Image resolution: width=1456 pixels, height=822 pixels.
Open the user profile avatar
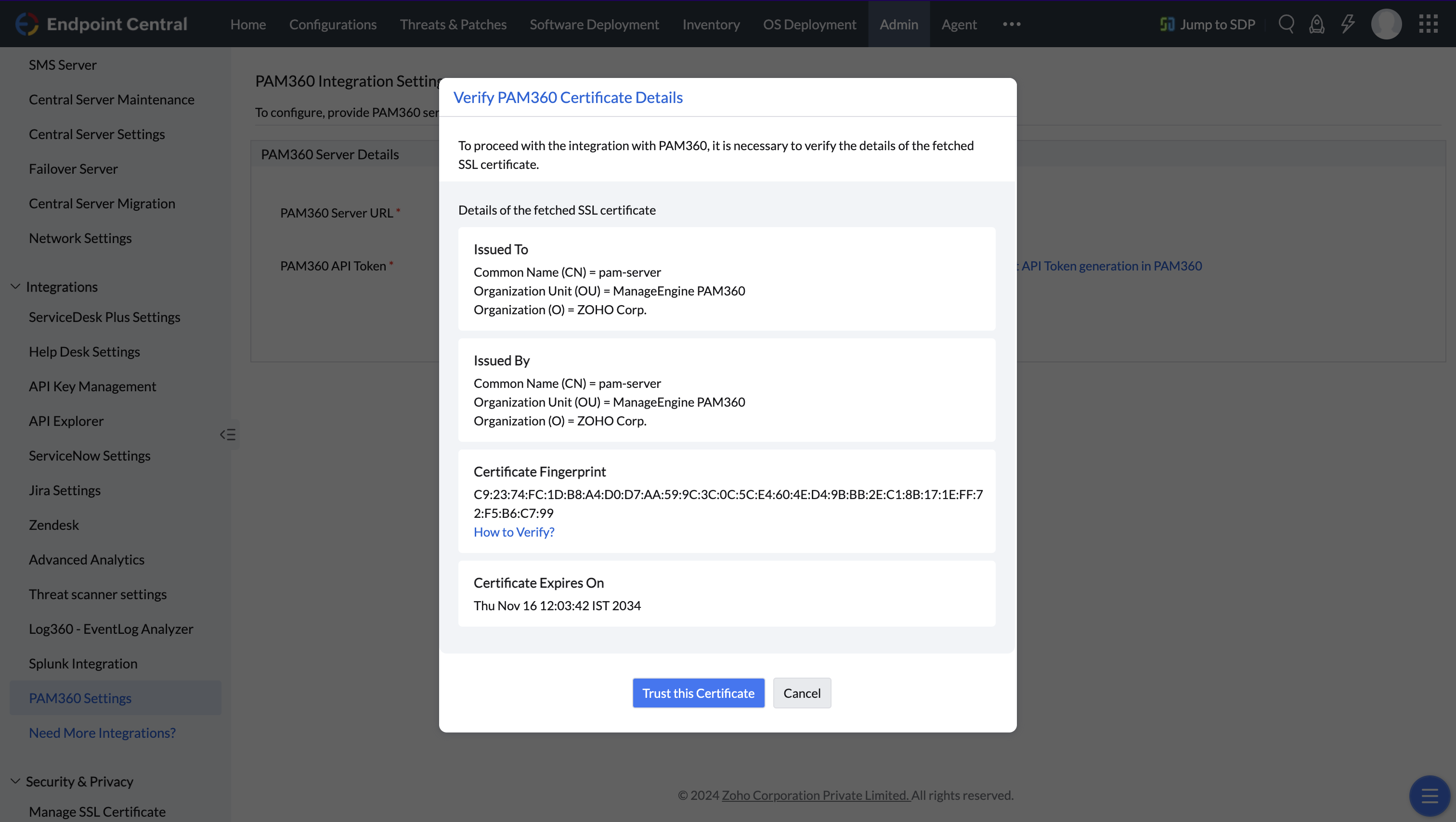[1386, 24]
